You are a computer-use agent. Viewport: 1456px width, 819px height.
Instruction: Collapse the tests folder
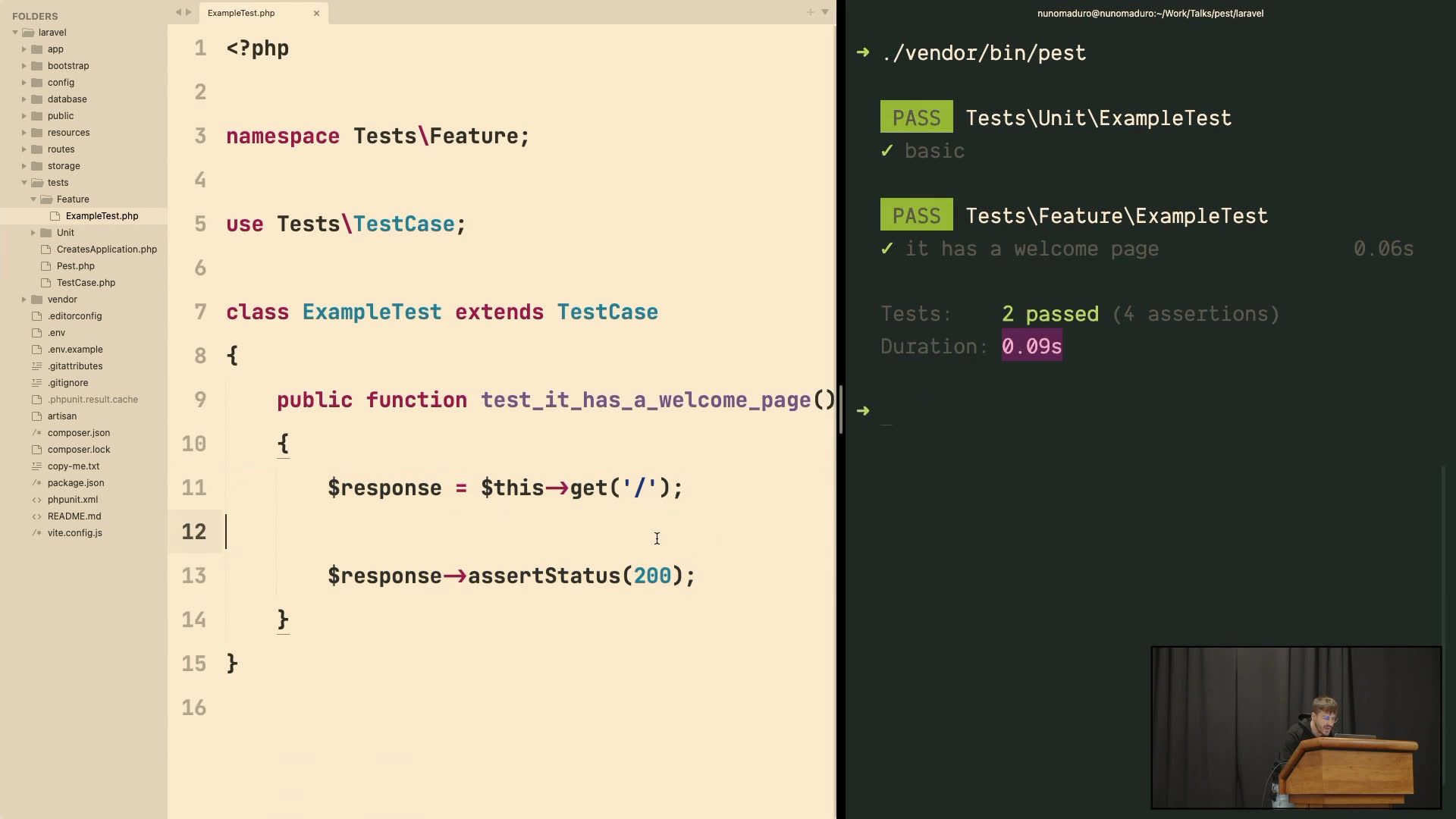click(x=24, y=183)
